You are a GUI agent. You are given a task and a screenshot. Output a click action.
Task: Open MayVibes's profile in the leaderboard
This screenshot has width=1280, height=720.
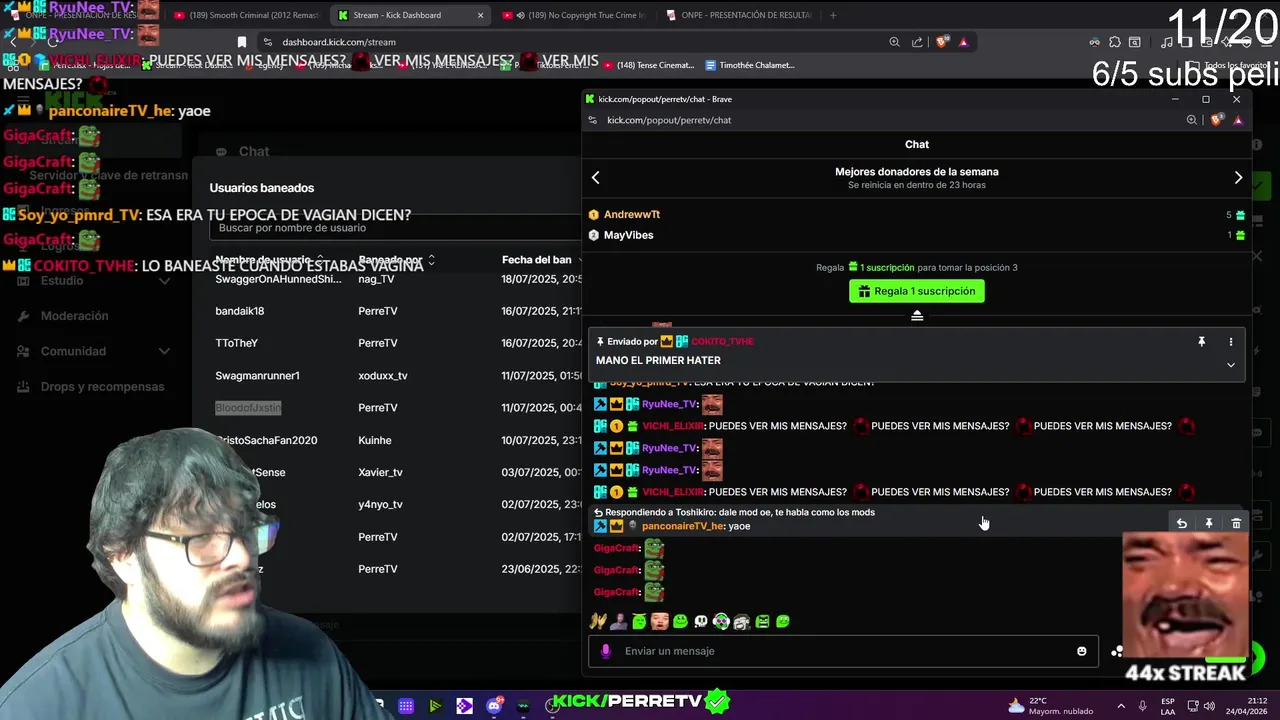(x=629, y=235)
